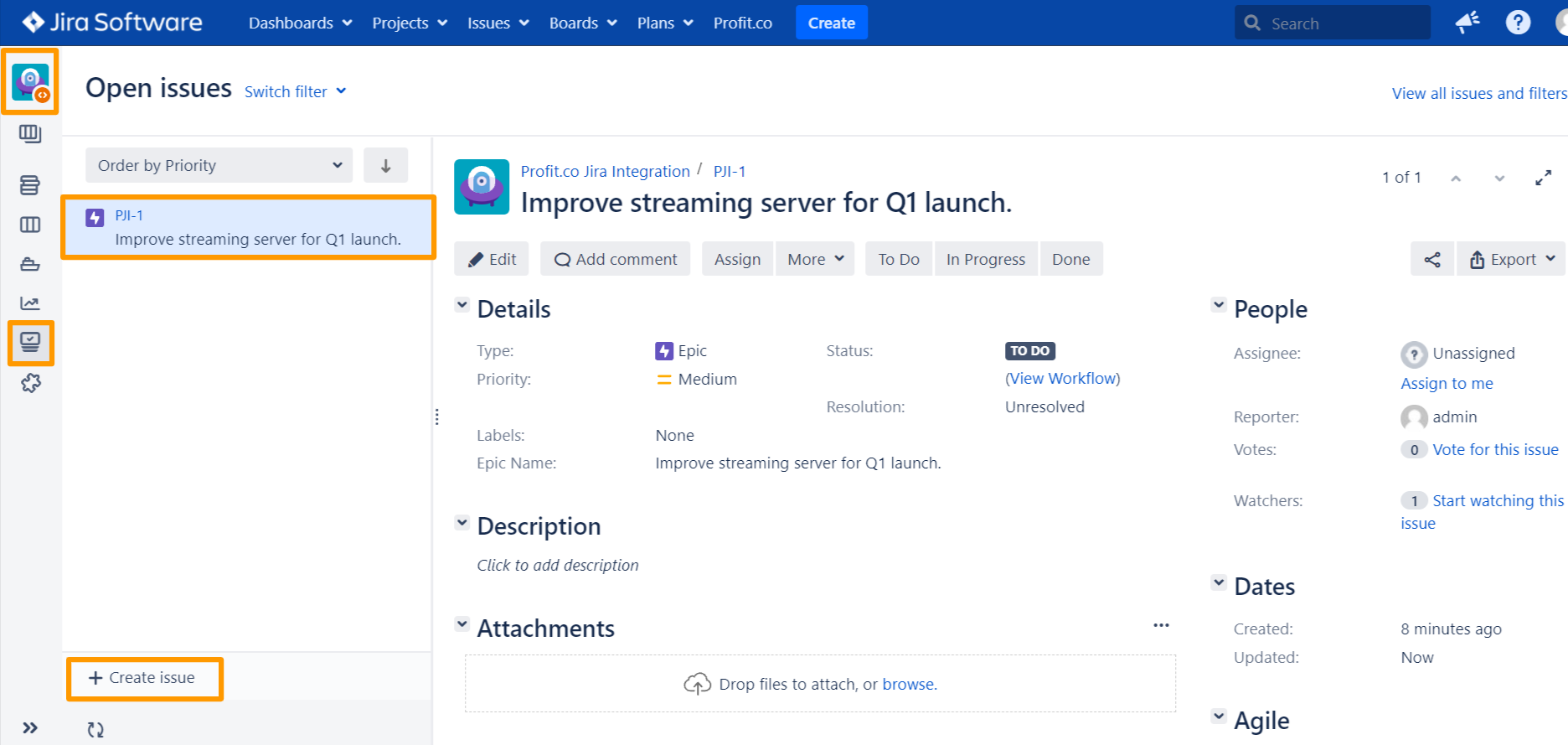Open Profit.co Jira Integration breadcrumb link
1568x745 pixels.
click(605, 171)
